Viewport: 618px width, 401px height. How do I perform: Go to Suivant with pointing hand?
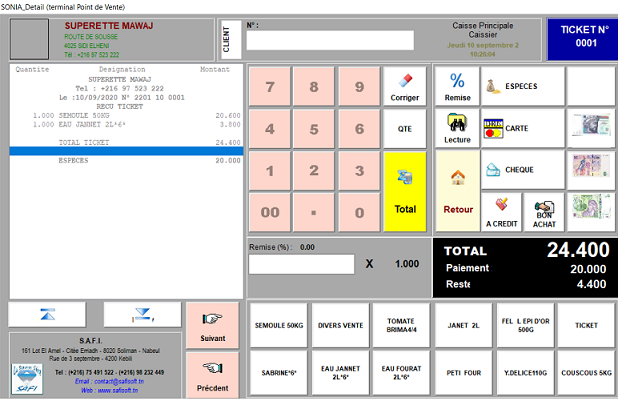pyautogui.click(x=212, y=326)
